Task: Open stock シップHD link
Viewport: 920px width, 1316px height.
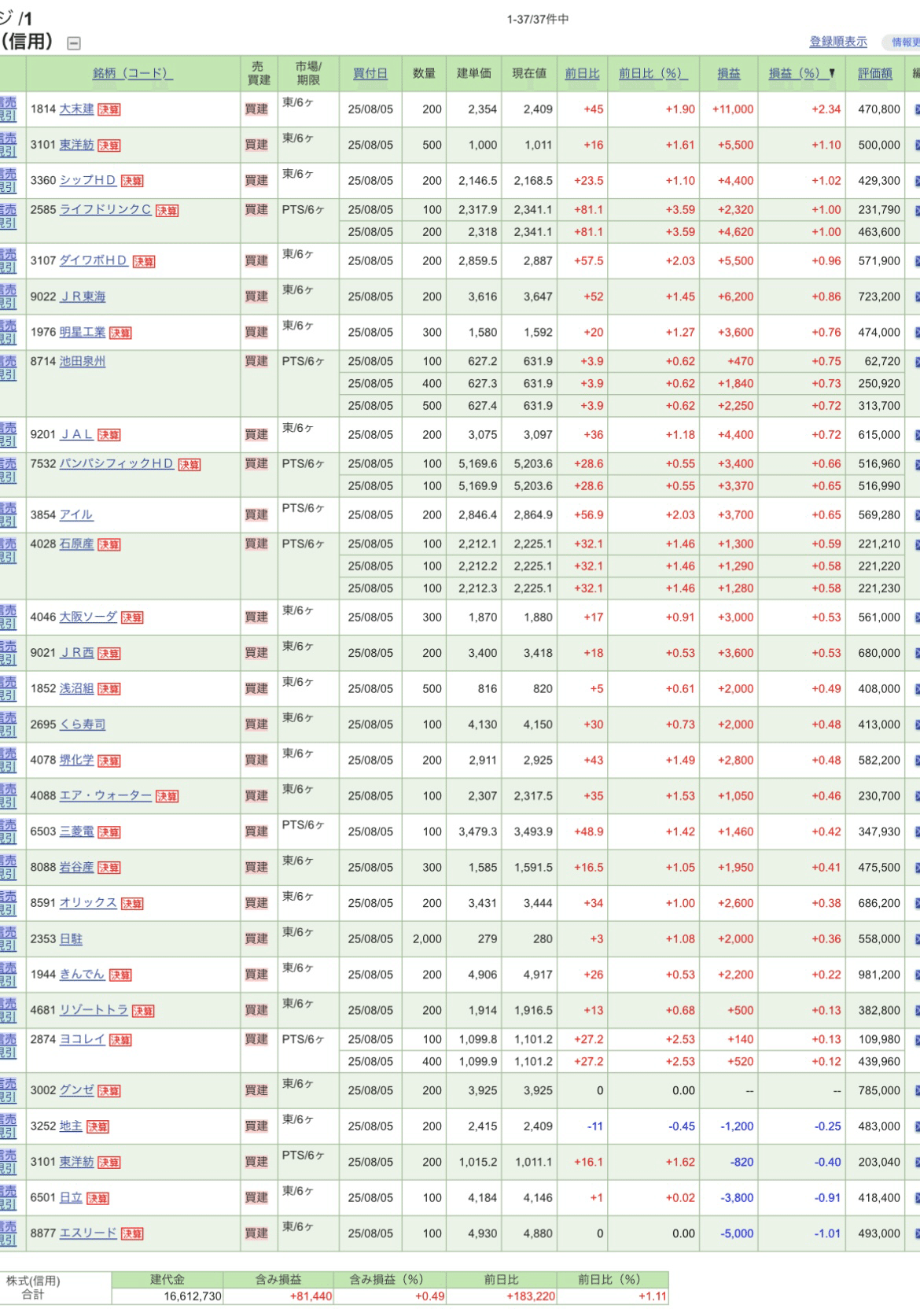Action: (x=87, y=180)
